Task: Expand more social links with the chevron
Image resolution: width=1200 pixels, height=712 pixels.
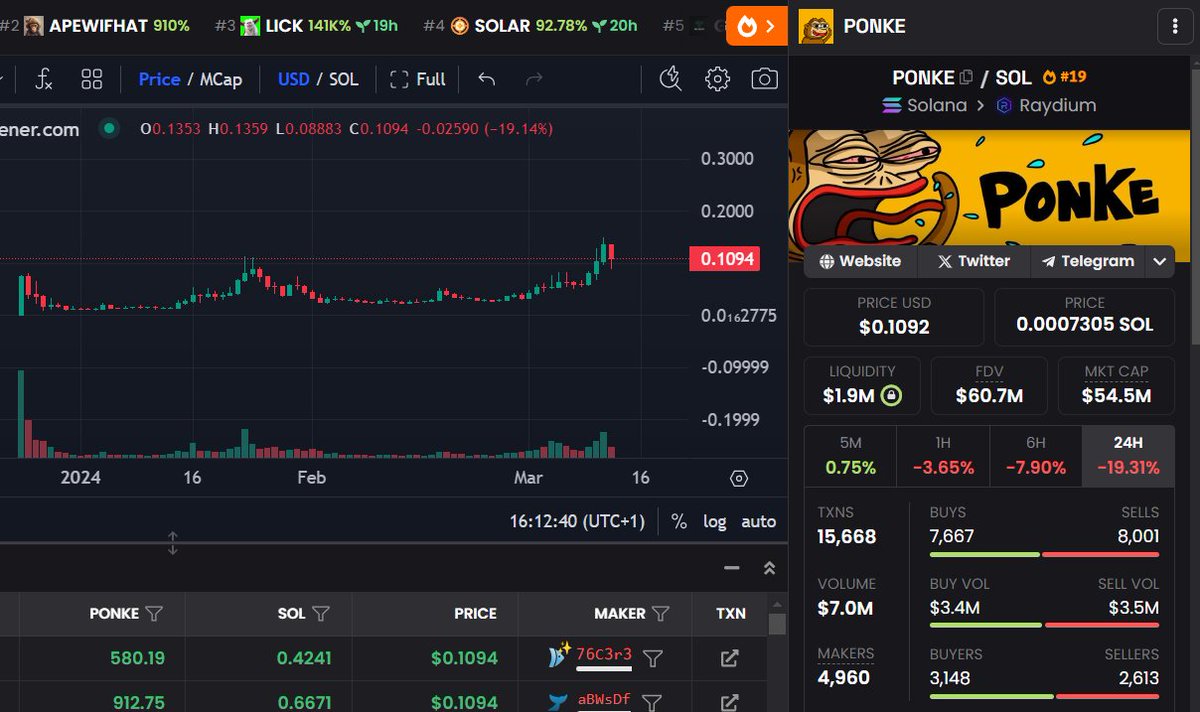Action: pyautogui.click(x=1160, y=261)
